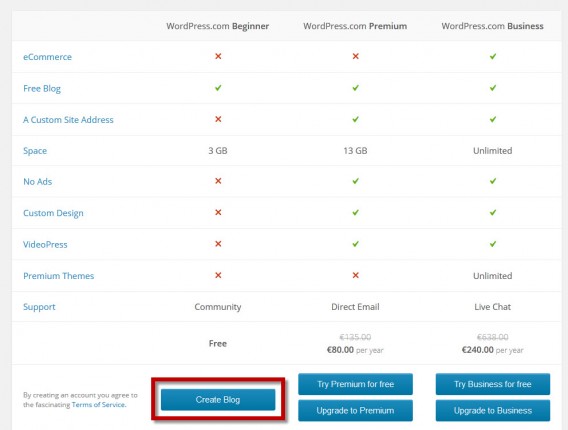Click VideoPress check under Business
The height and width of the screenshot is (430, 568).
pyautogui.click(x=493, y=244)
